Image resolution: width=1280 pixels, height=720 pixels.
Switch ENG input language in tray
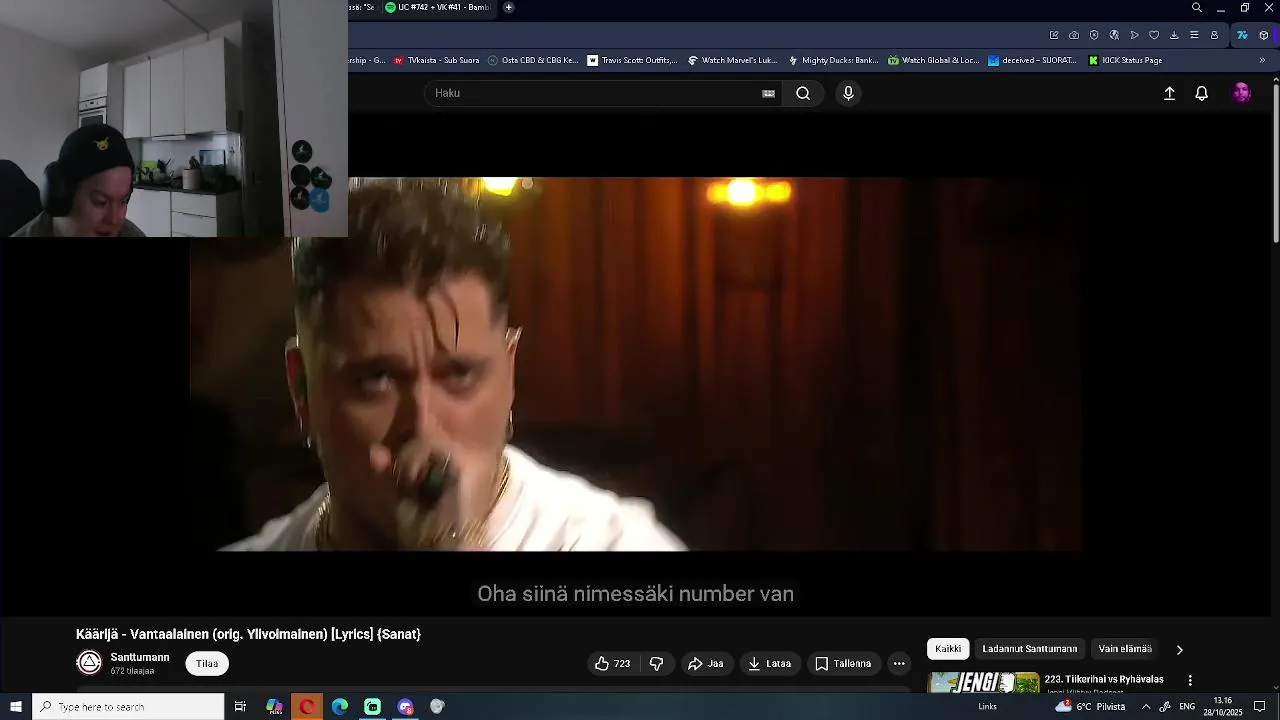click(x=1187, y=707)
